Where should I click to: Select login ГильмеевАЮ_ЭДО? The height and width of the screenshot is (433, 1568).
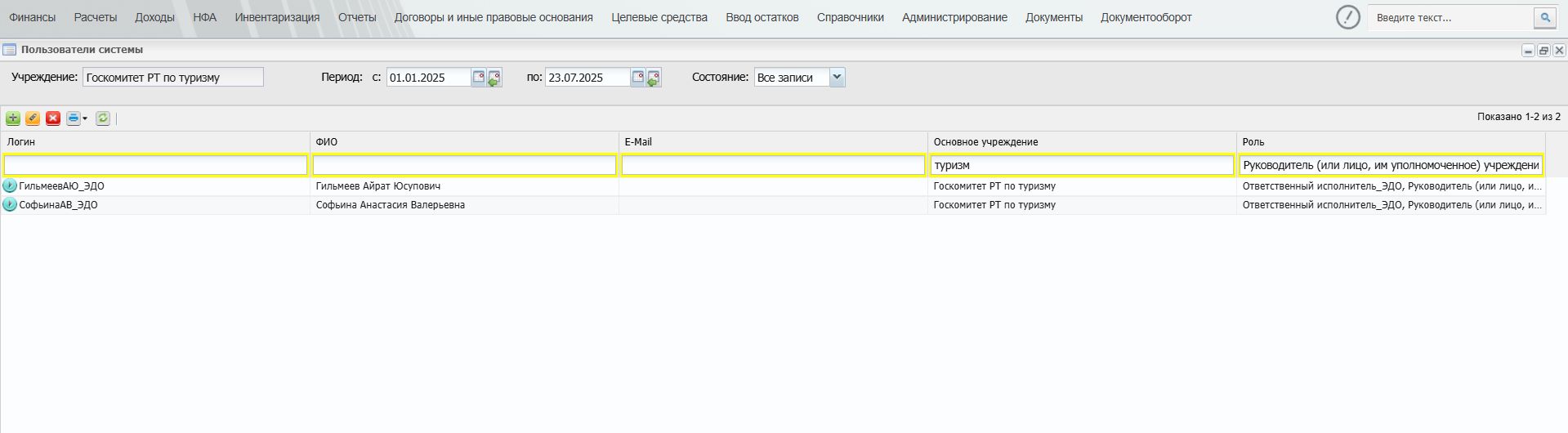coord(61,186)
